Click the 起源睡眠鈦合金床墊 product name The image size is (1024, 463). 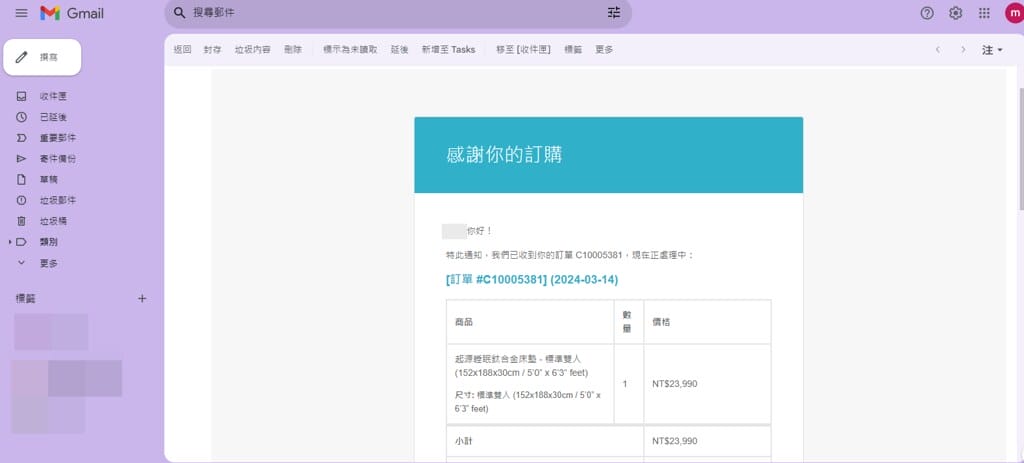(521, 366)
